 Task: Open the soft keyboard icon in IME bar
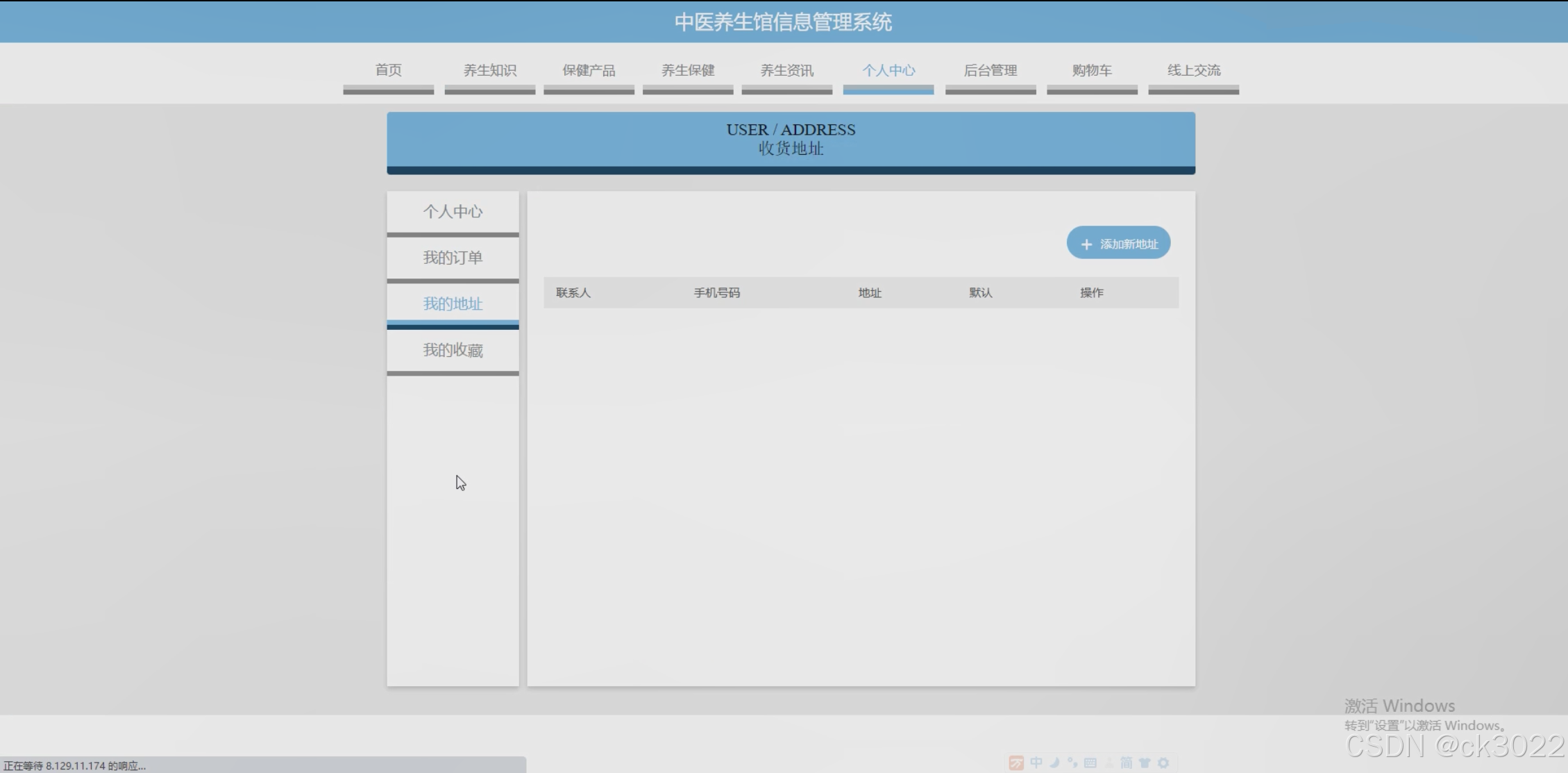pyautogui.click(x=1090, y=763)
